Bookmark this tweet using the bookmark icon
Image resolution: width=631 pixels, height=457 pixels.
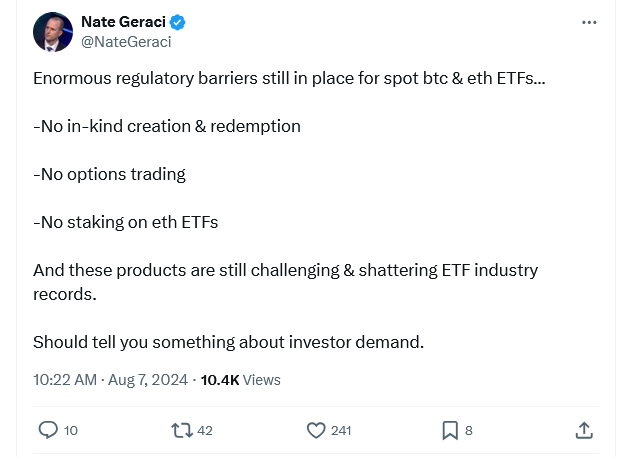450,430
